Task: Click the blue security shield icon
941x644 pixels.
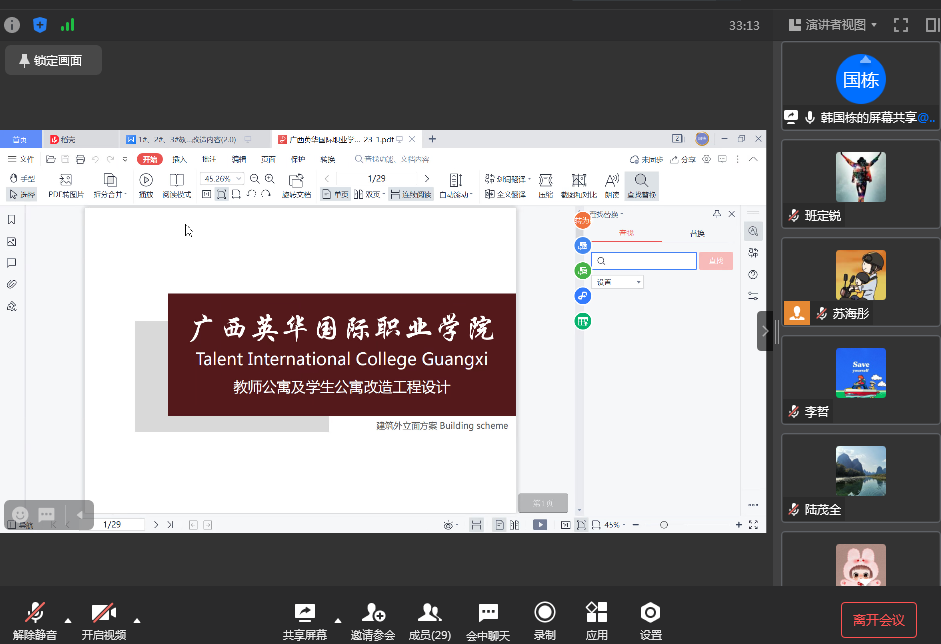Action: tap(40, 25)
